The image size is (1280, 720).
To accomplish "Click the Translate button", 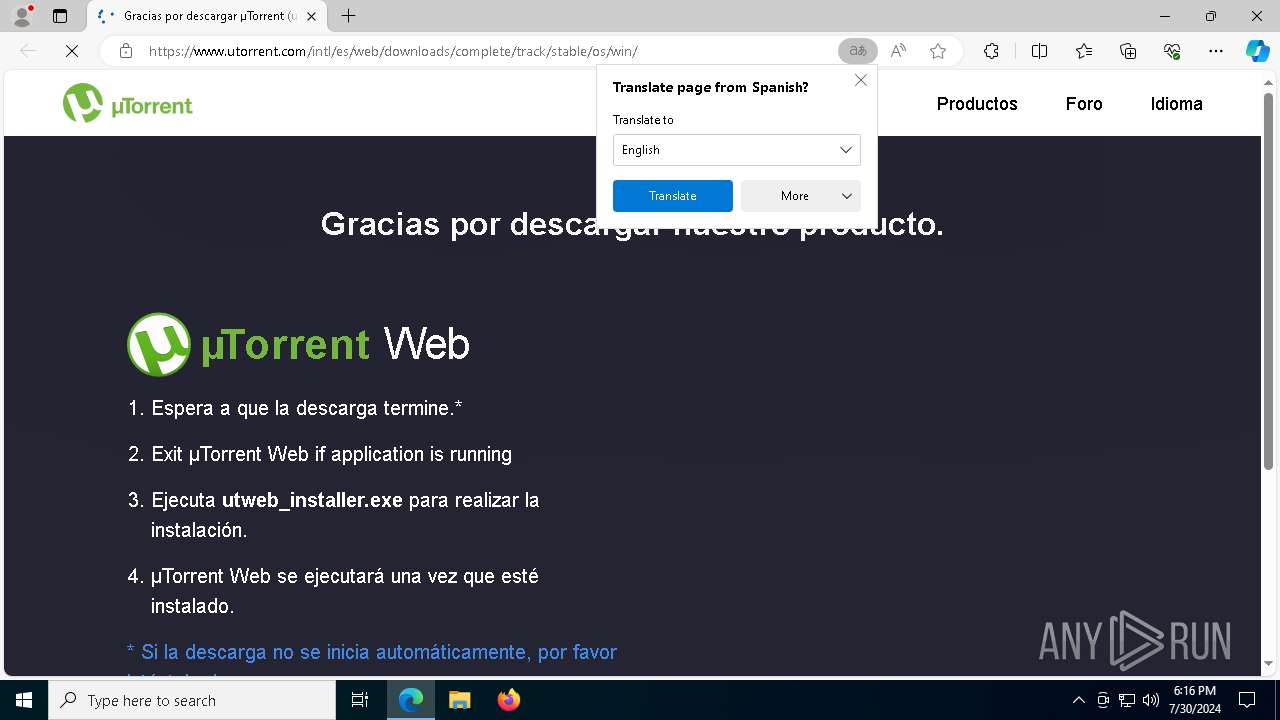I will pyautogui.click(x=673, y=196).
